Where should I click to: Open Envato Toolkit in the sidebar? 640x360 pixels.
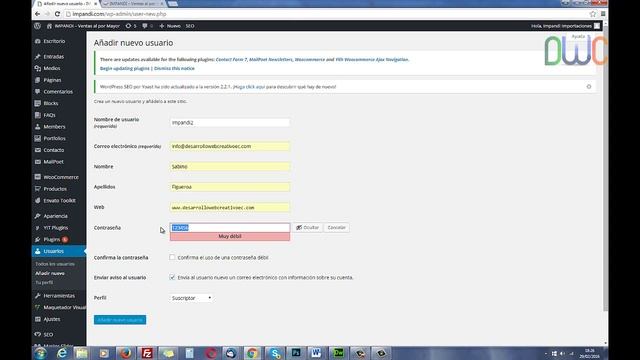tap(59, 200)
